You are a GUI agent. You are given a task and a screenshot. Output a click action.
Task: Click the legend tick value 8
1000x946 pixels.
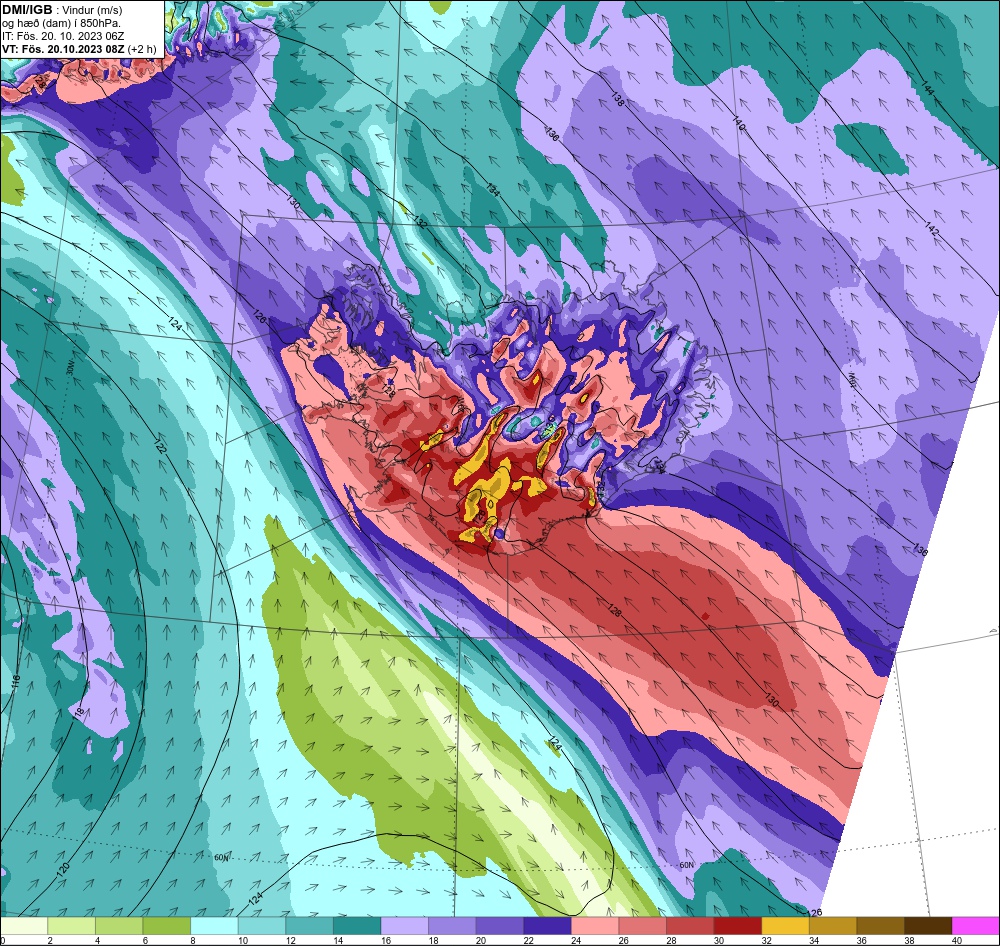pos(191,940)
